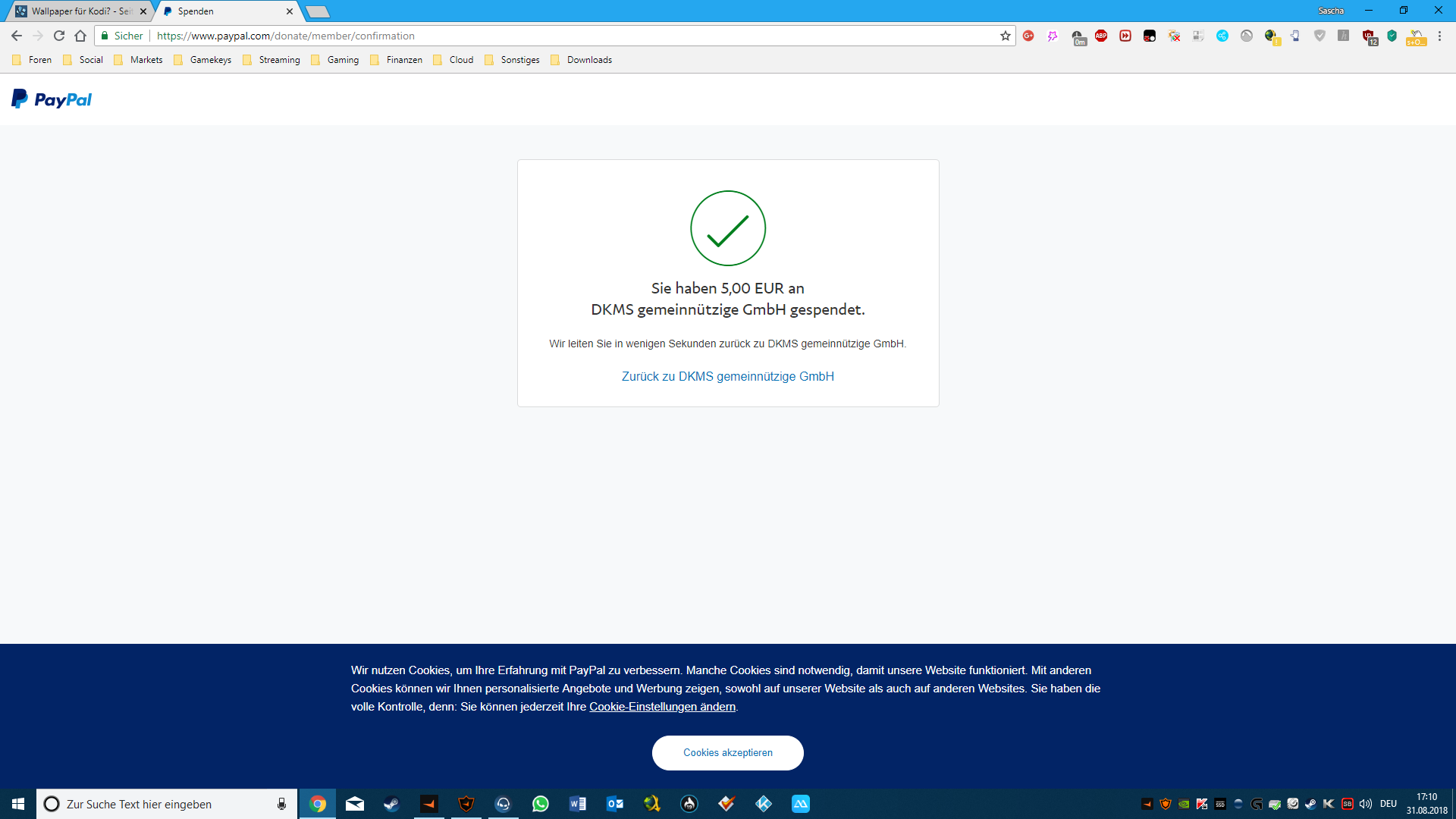Open the 'Social' bookmarks folder
The height and width of the screenshot is (819, 1456).
pyautogui.click(x=83, y=60)
